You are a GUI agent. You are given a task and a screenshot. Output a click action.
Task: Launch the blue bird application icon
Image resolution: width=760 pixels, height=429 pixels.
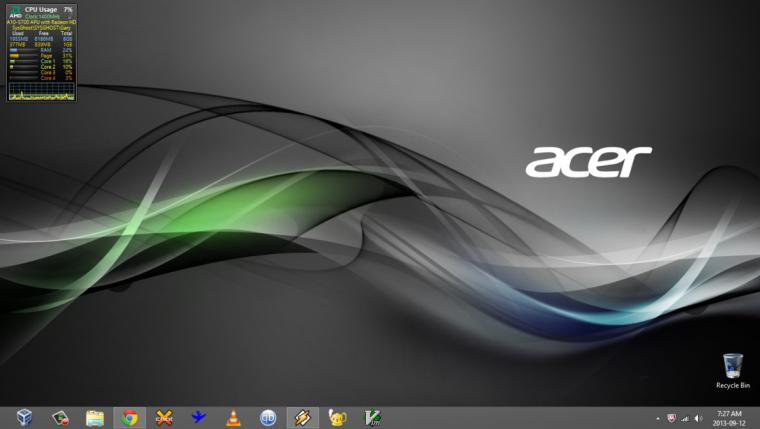pyautogui.click(x=199, y=417)
